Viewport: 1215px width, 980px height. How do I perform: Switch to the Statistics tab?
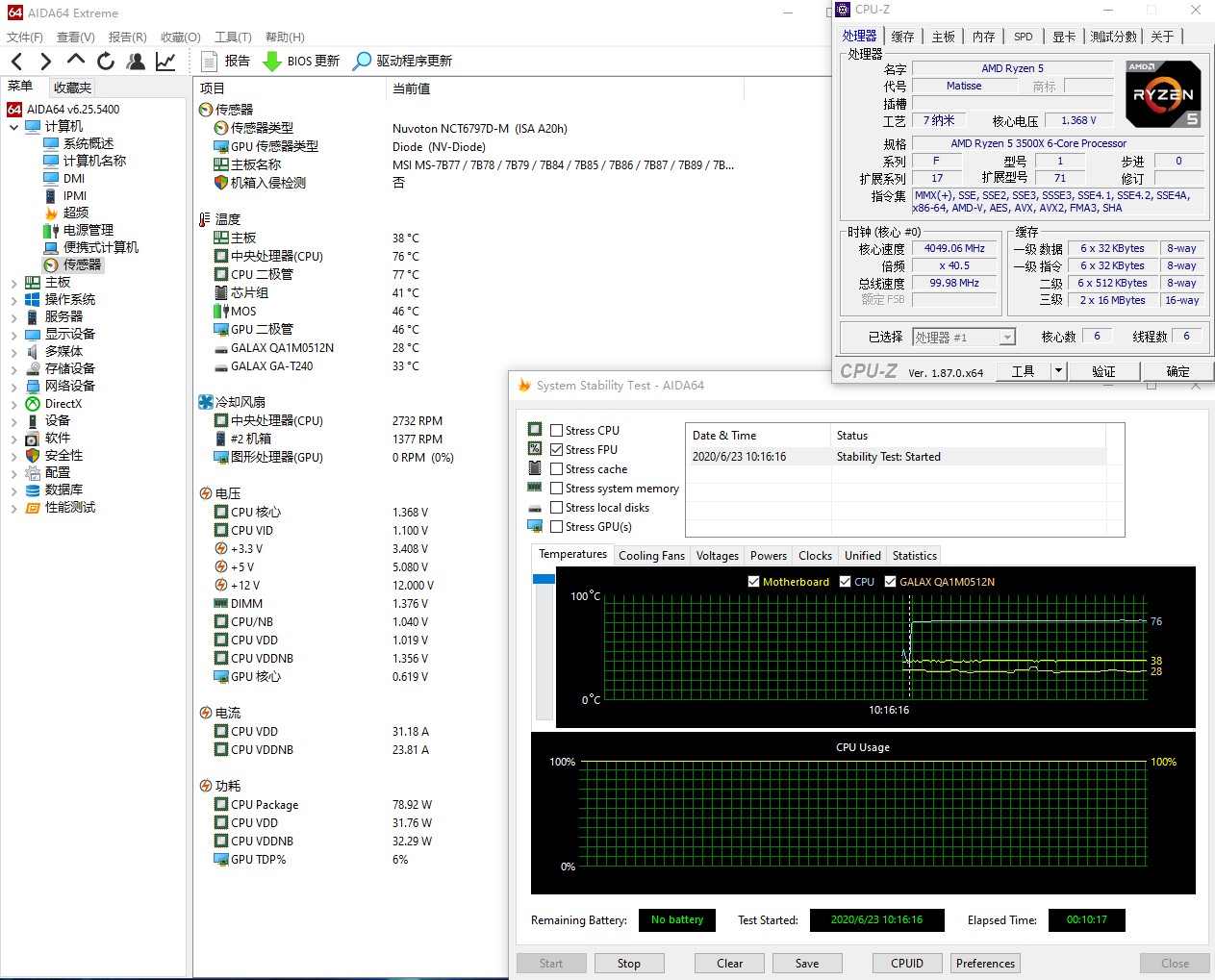[x=914, y=556]
